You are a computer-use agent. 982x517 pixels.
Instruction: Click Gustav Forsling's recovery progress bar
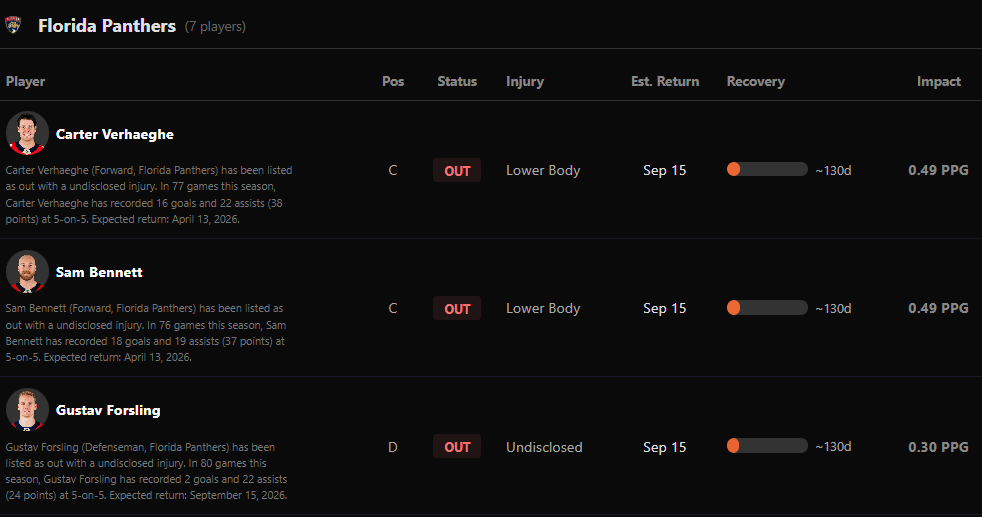(x=767, y=446)
